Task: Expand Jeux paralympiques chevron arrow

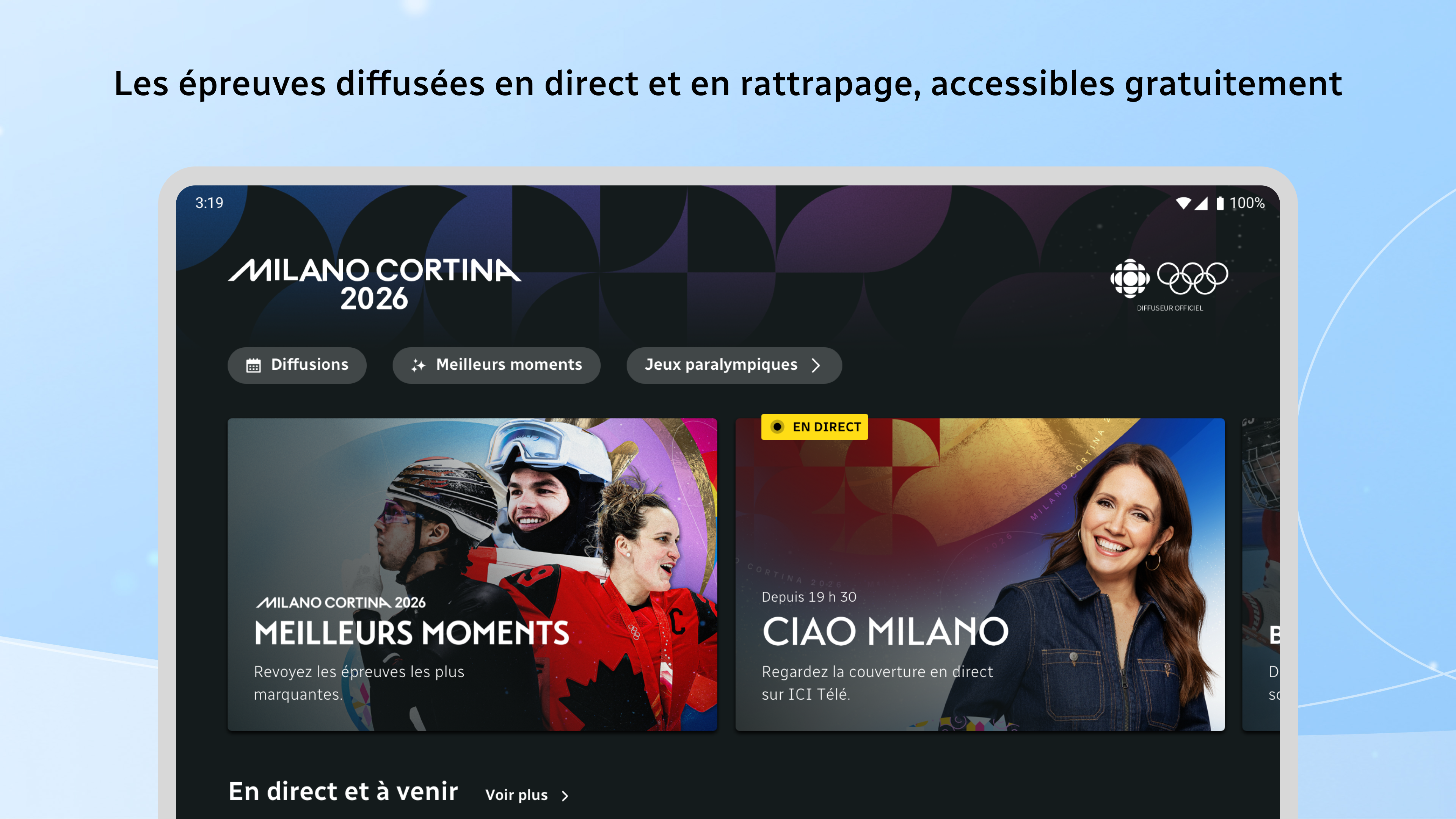Action: (x=816, y=366)
